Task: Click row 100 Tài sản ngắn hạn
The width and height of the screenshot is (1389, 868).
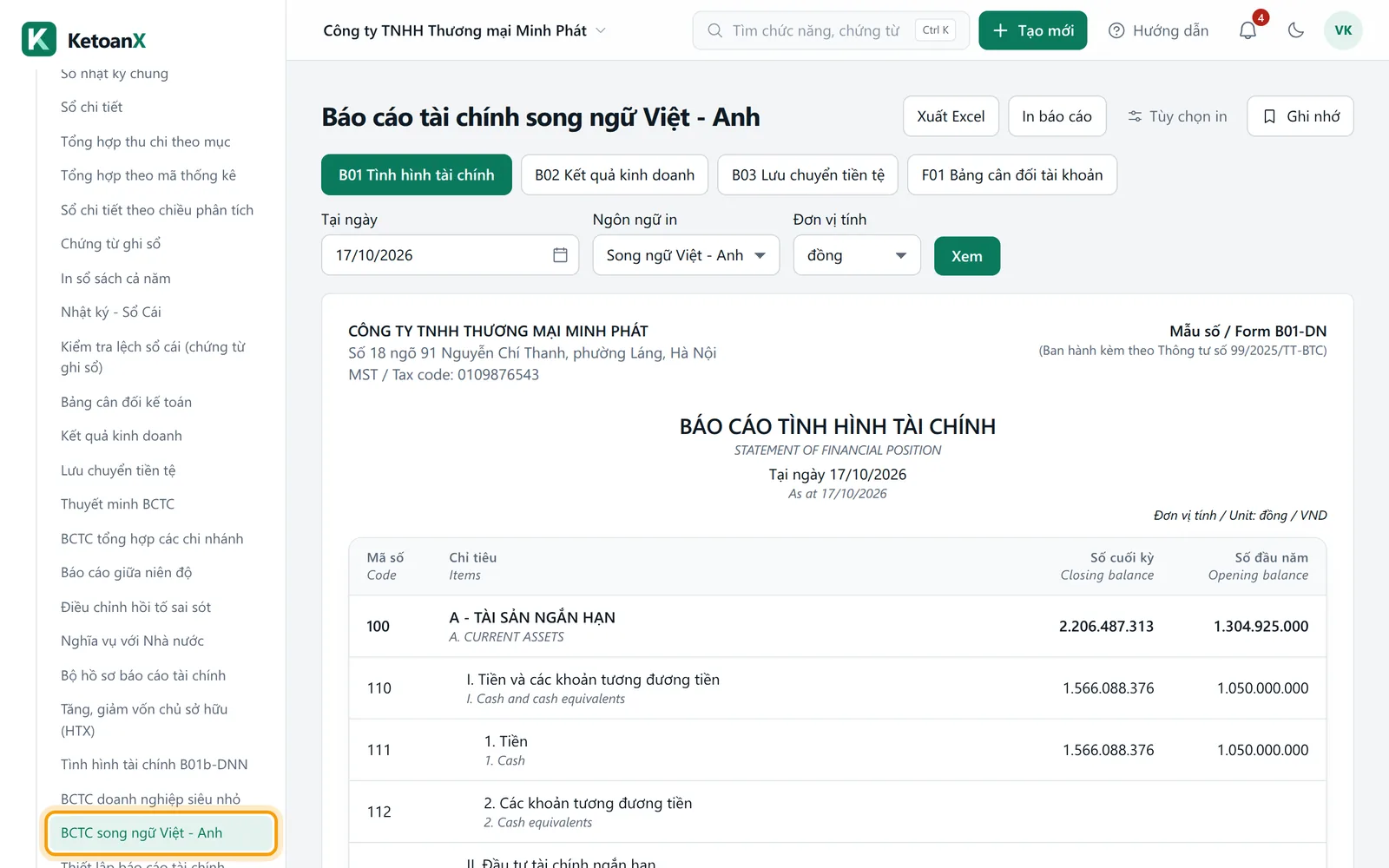Action: click(x=837, y=626)
